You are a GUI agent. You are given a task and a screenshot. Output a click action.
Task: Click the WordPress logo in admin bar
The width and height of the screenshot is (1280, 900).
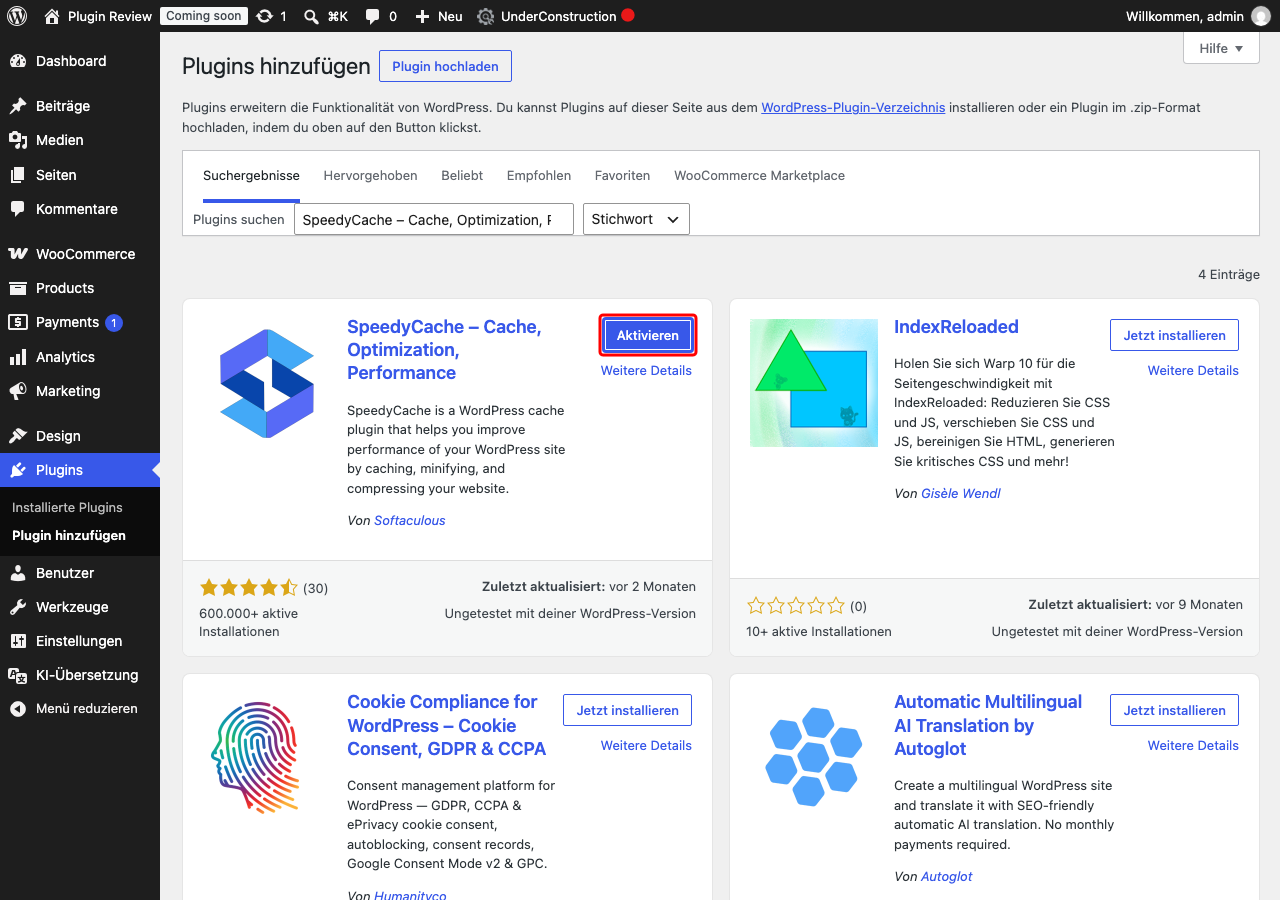(x=16, y=16)
